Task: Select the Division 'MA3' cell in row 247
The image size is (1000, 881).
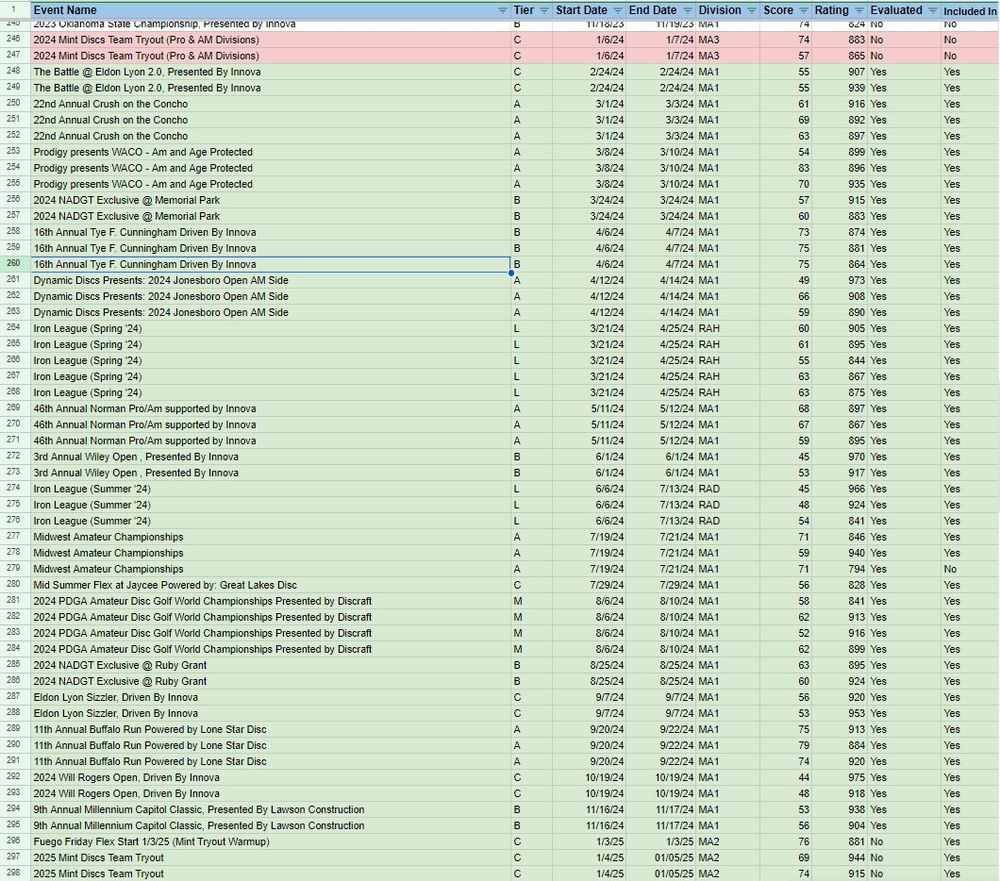Action: 727,56
